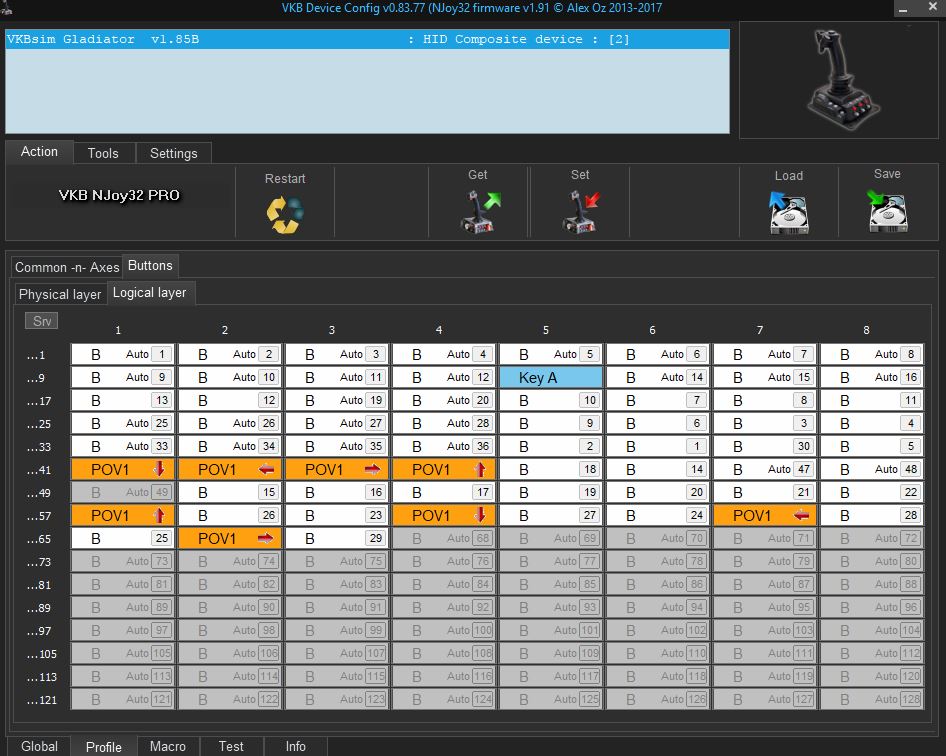The height and width of the screenshot is (756, 946).
Task: Select button cell Auto 47
Action: (x=765, y=469)
